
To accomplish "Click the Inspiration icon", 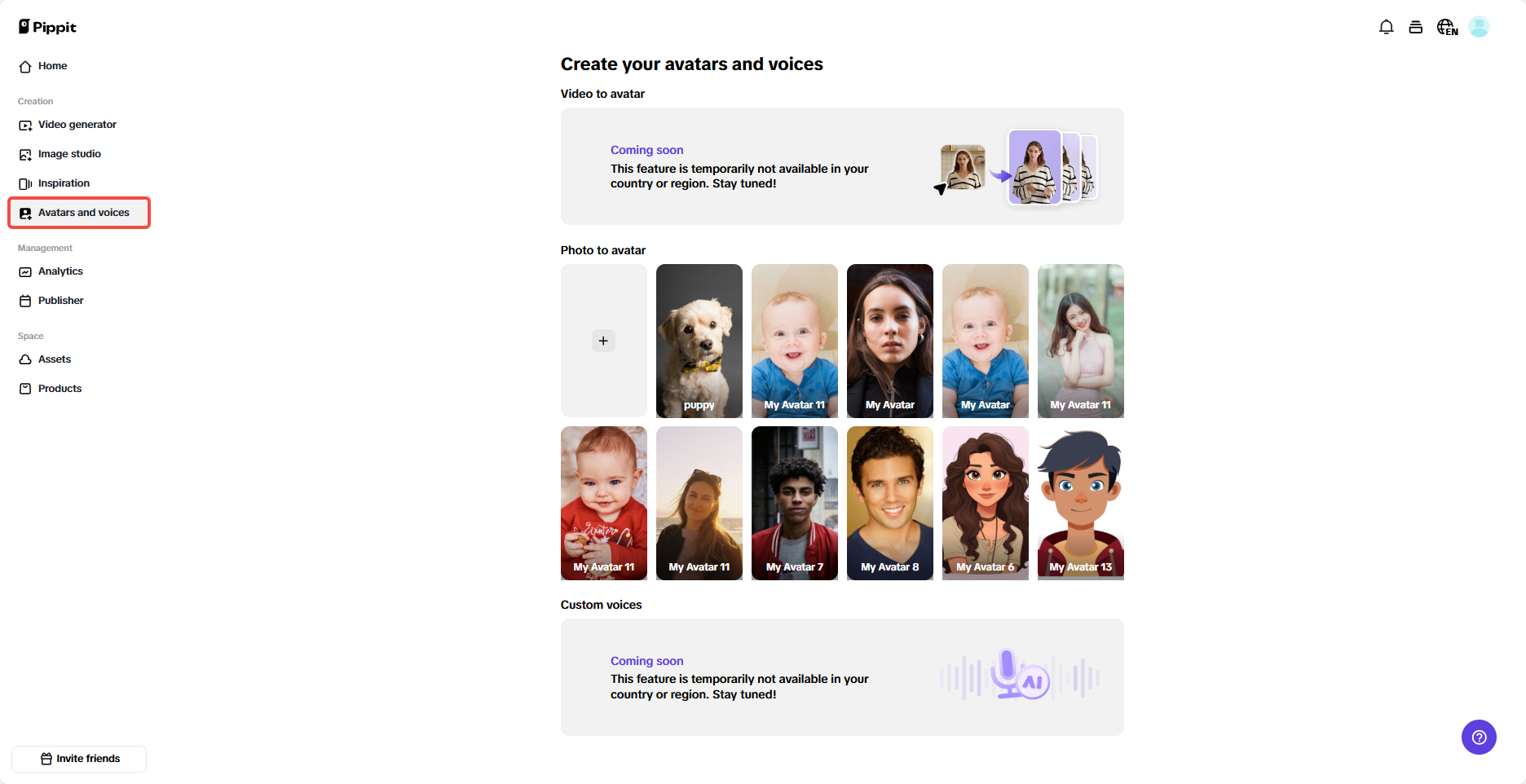I will (25, 184).
